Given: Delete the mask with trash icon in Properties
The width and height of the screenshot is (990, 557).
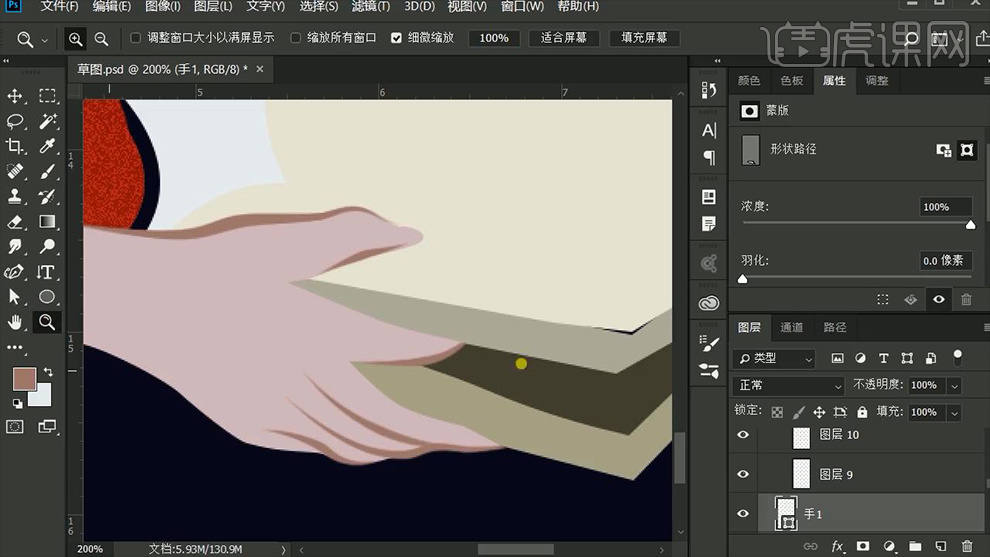Looking at the screenshot, I should pos(966,299).
